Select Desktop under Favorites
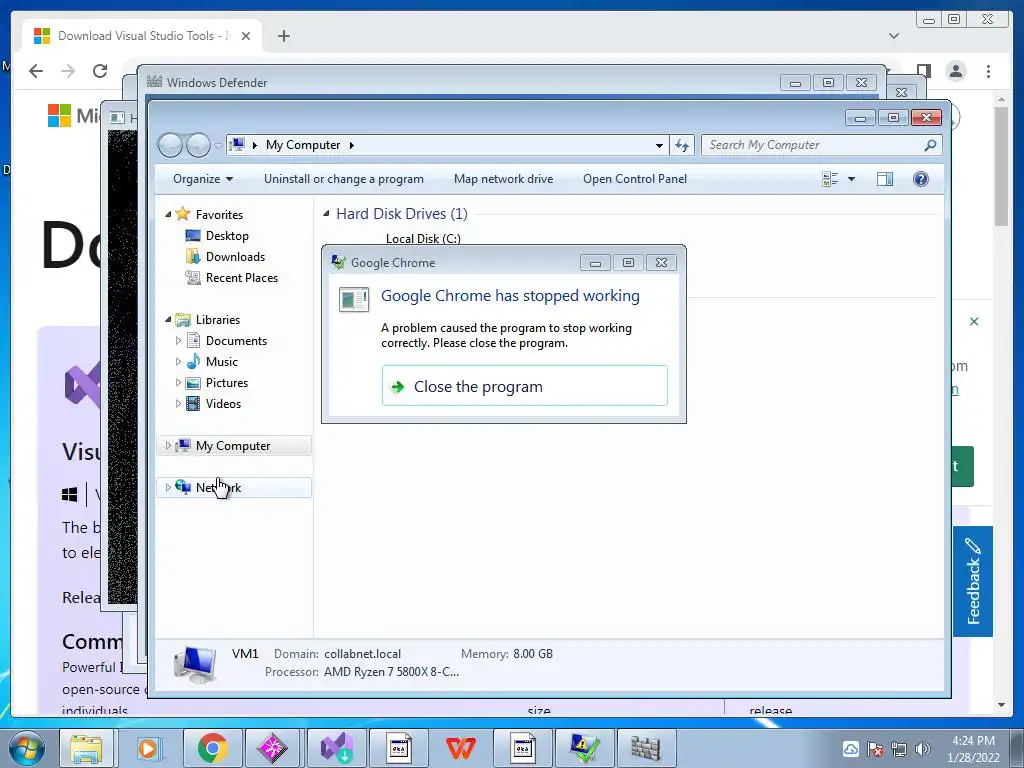Viewport: 1024px width, 768px height. [227, 236]
